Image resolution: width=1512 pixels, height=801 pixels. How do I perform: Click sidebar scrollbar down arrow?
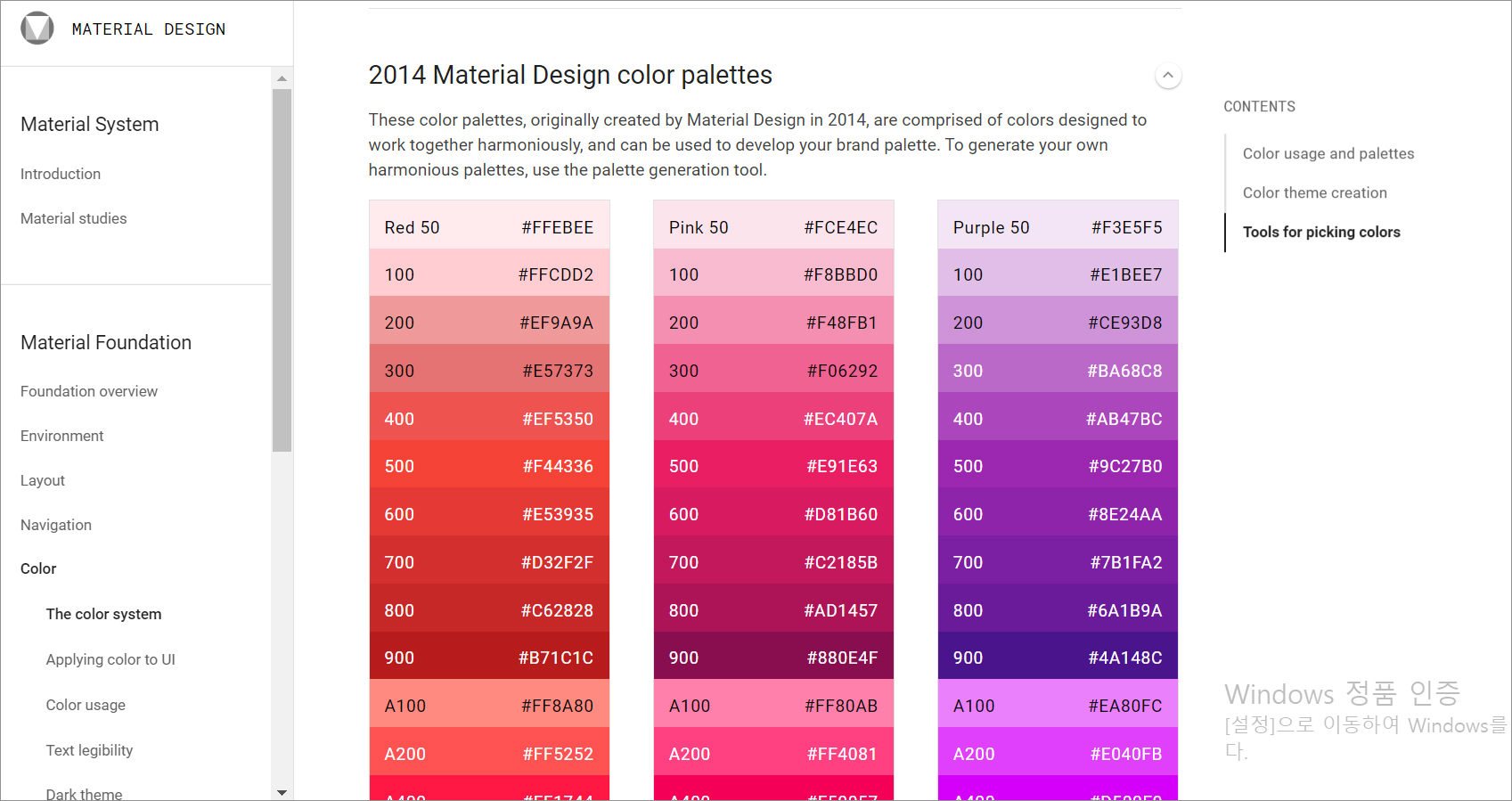click(x=282, y=792)
